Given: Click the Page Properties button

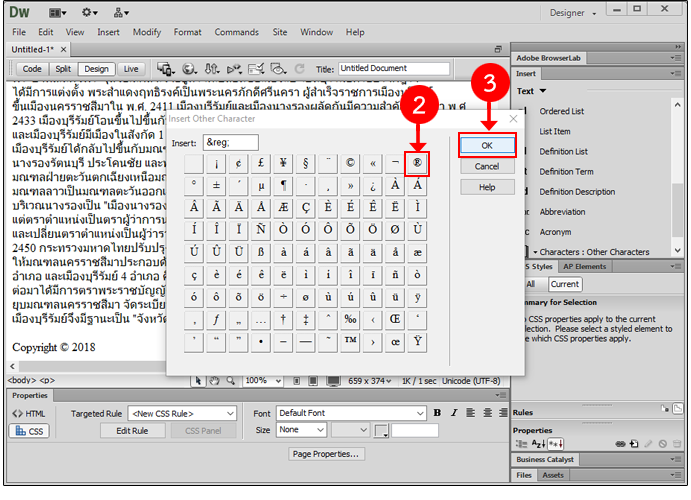Looking at the screenshot, I should tap(326, 454).
